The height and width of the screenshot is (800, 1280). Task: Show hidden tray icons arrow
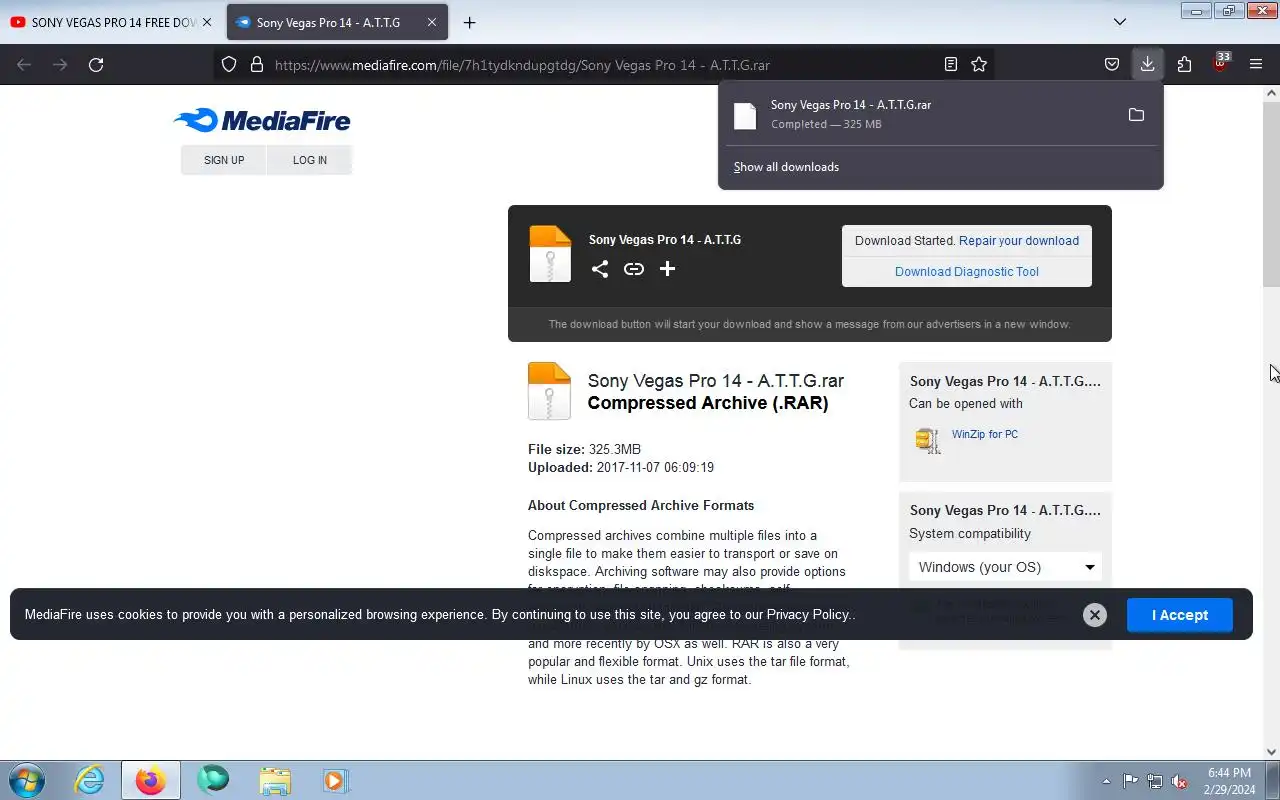pos(1106,781)
